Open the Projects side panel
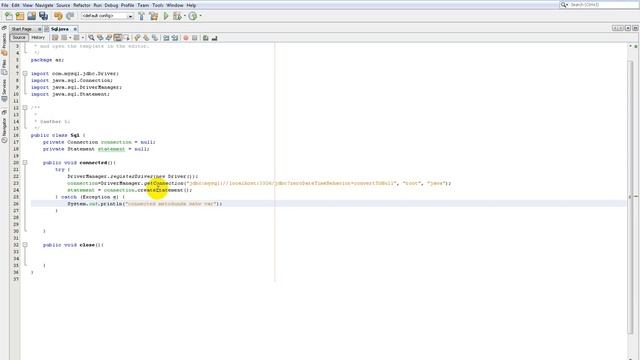640x360 pixels. [4, 44]
